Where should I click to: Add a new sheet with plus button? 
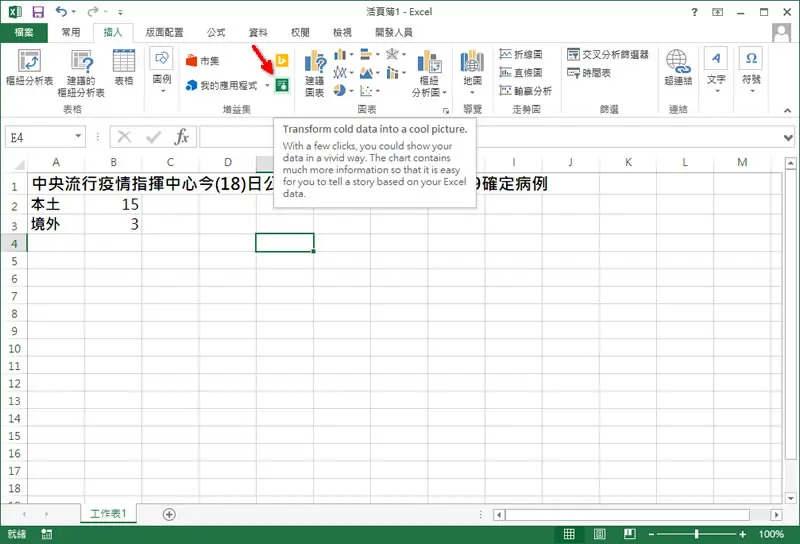tap(169, 514)
